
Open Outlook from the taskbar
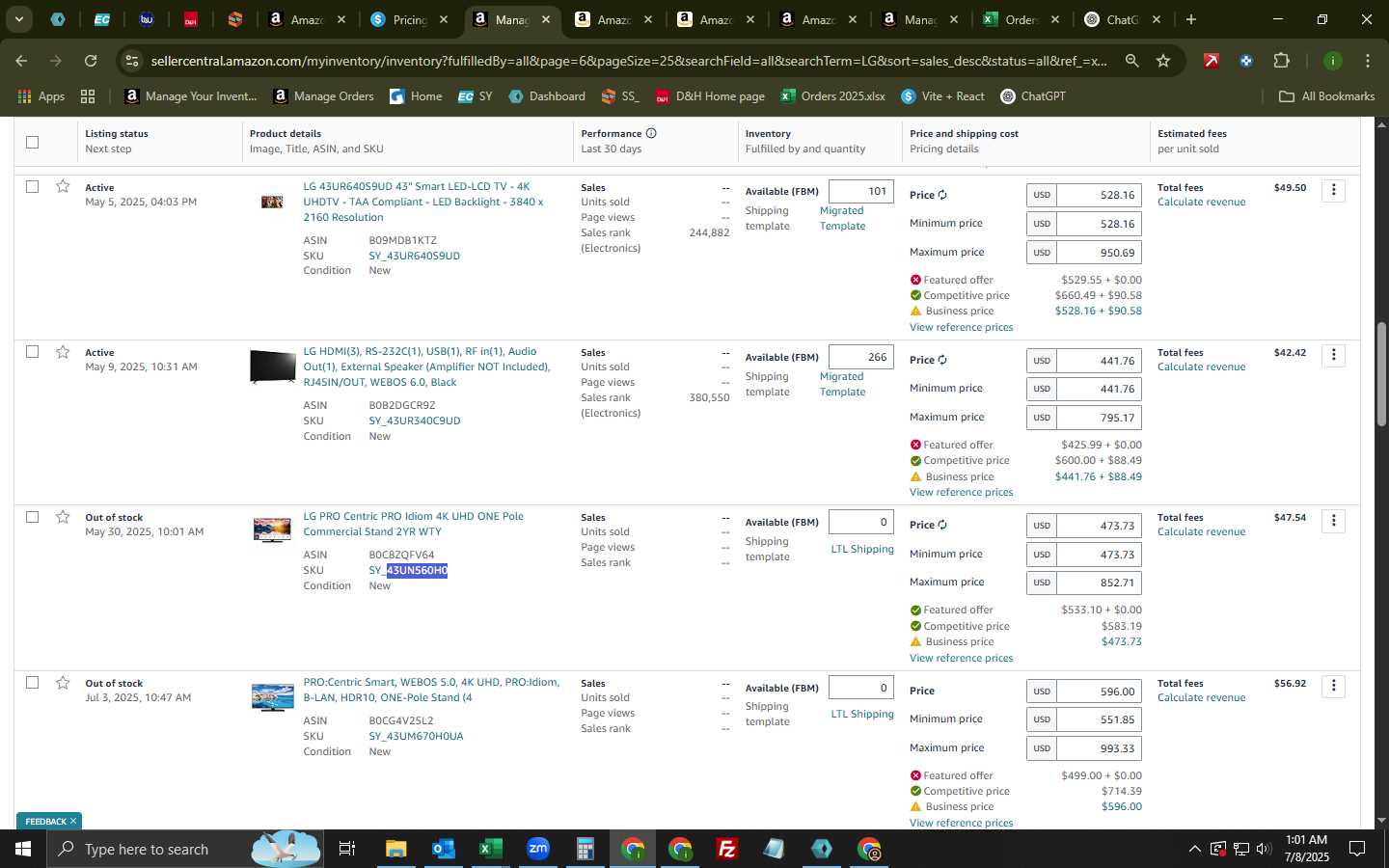(443, 849)
